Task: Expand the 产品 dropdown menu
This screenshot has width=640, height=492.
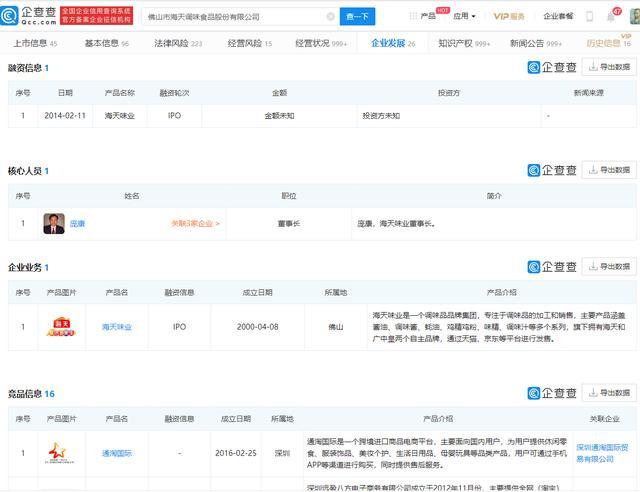Action: (429, 16)
